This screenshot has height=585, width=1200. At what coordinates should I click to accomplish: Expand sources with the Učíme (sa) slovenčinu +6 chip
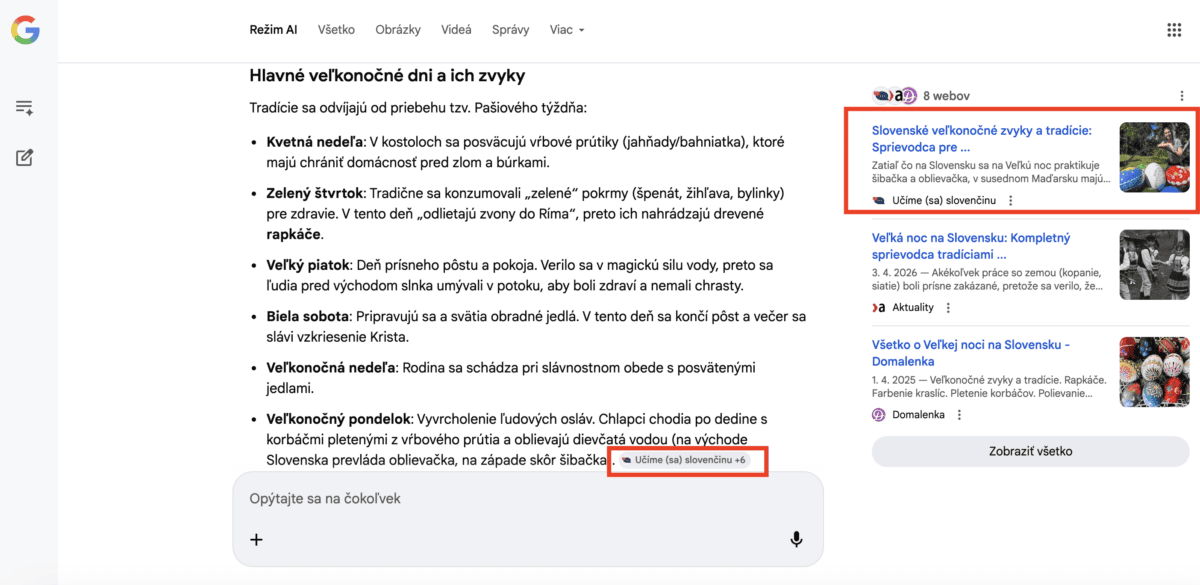click(x=687, y=461)
